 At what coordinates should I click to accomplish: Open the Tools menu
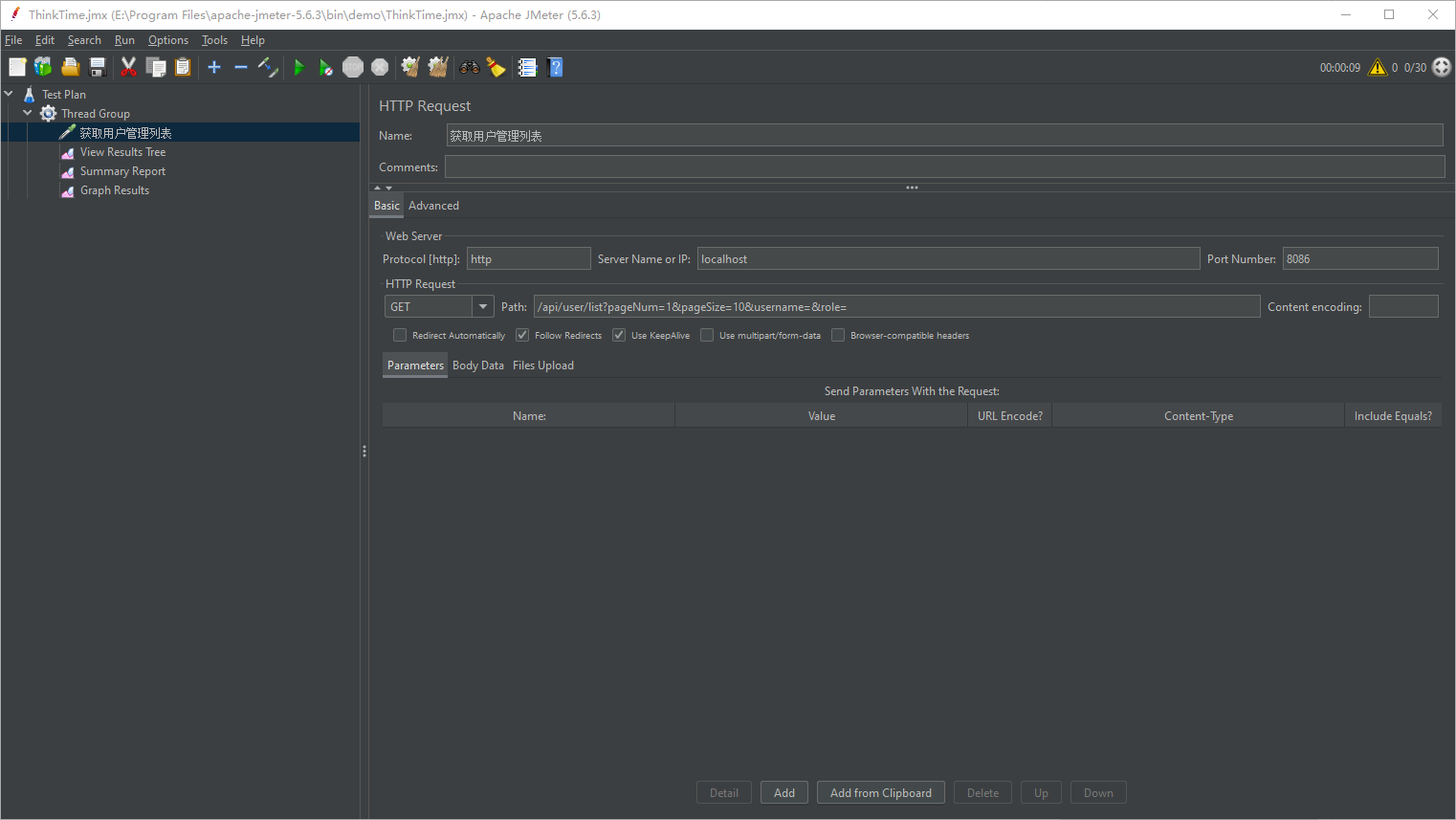tap(214, 40)
